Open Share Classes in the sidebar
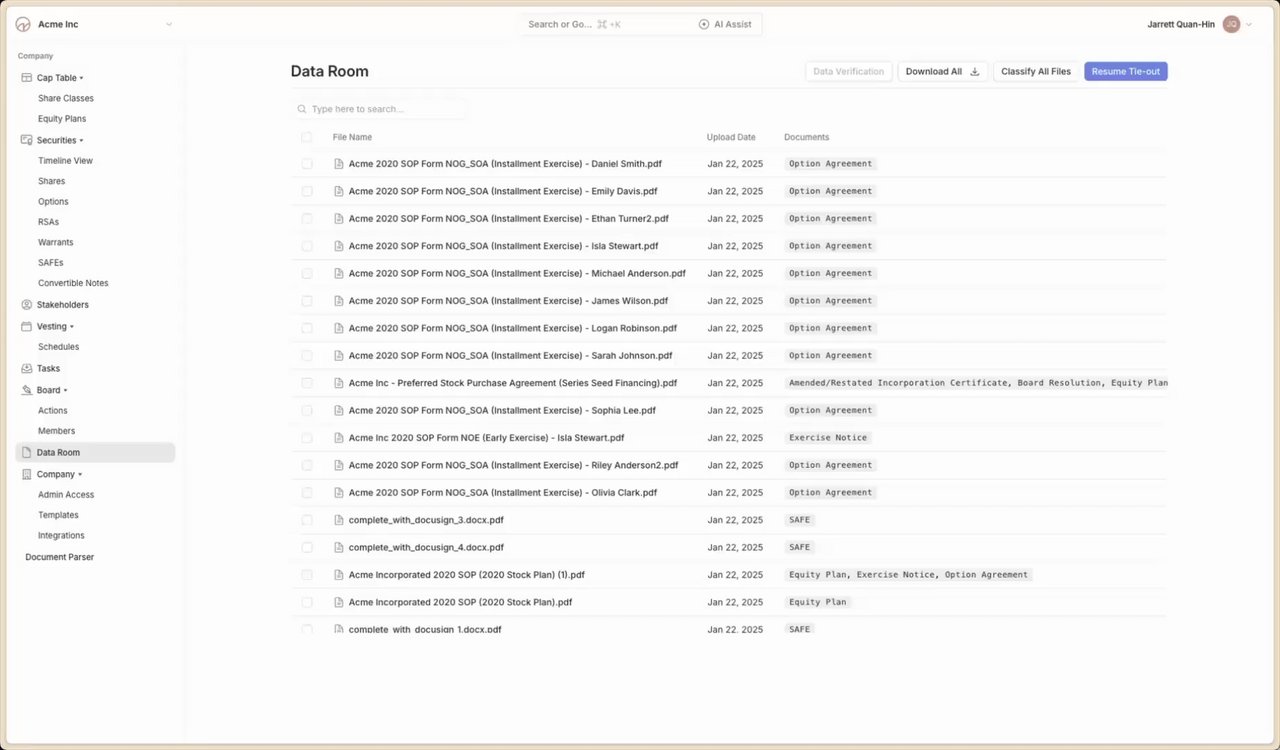Image resolution: width=1280 pixels, height=750 pixels. pyautogui.click(x=66, y=98)
